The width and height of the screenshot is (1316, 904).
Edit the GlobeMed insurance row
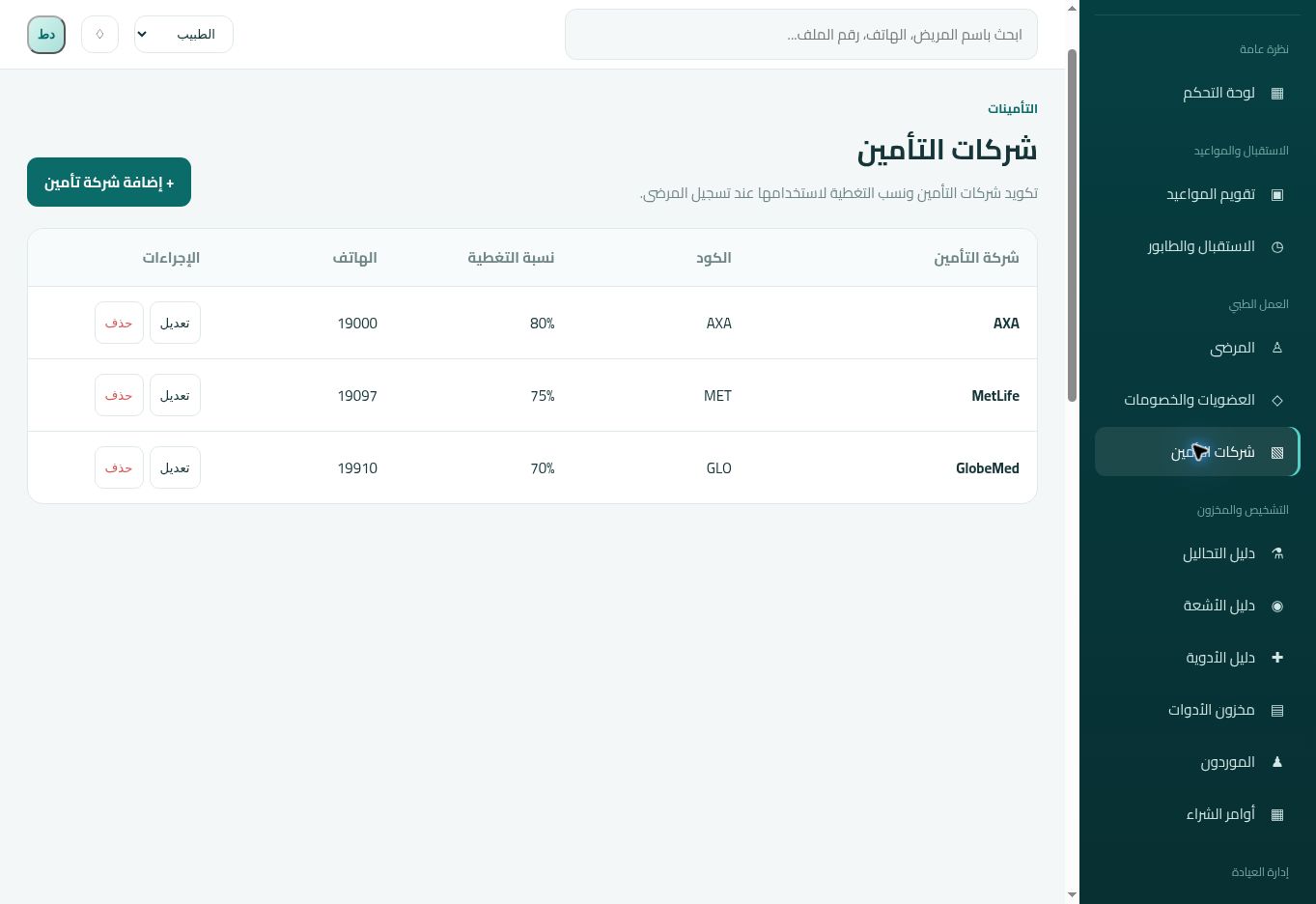pyautogui.click(x=175, y=467)
